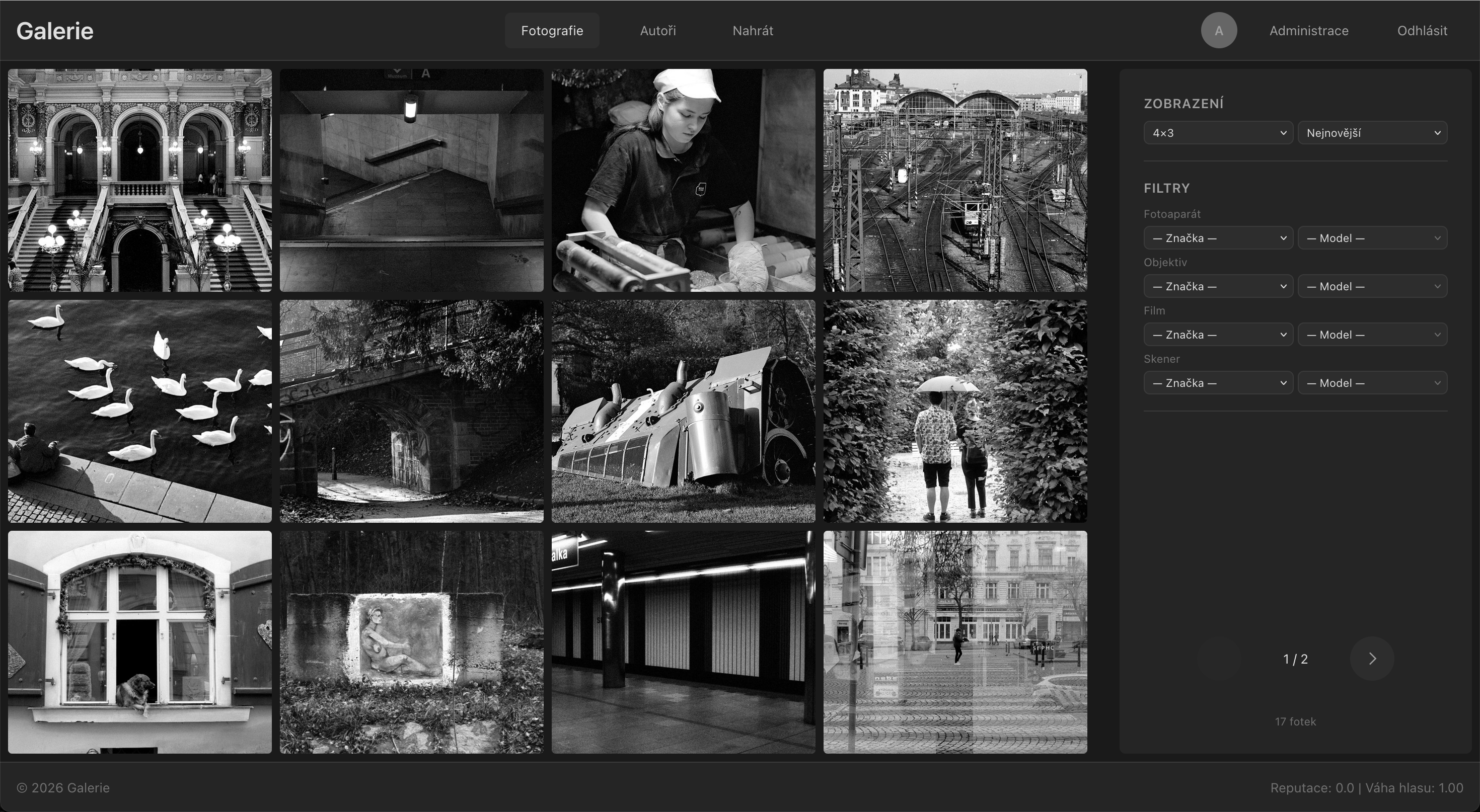Open the Nahrát upload page
This screenshot has height=812, width=1480.
pos(753,30)
